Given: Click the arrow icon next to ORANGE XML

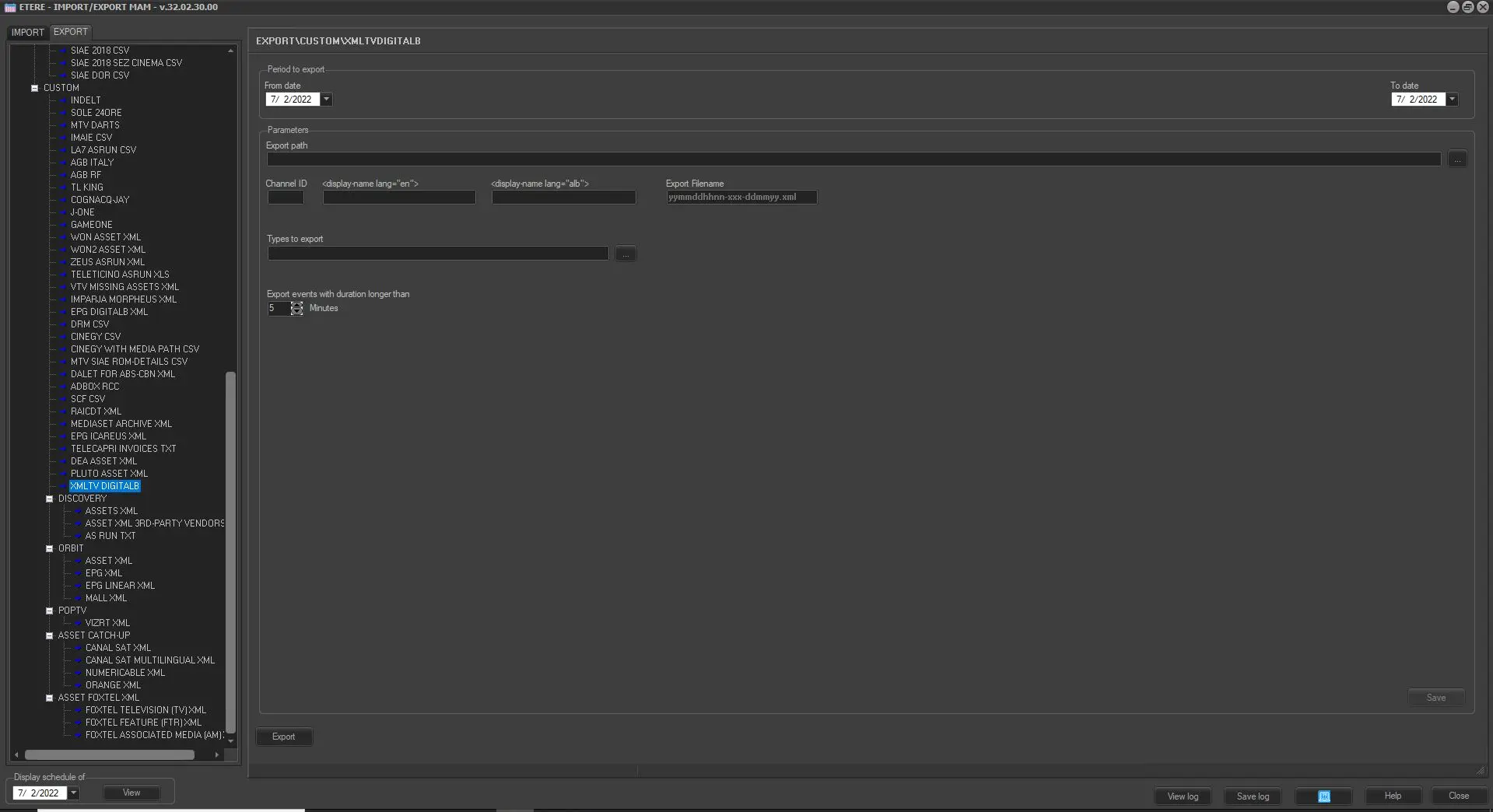Looking at the screenshot, I should [x=78, y=685].
